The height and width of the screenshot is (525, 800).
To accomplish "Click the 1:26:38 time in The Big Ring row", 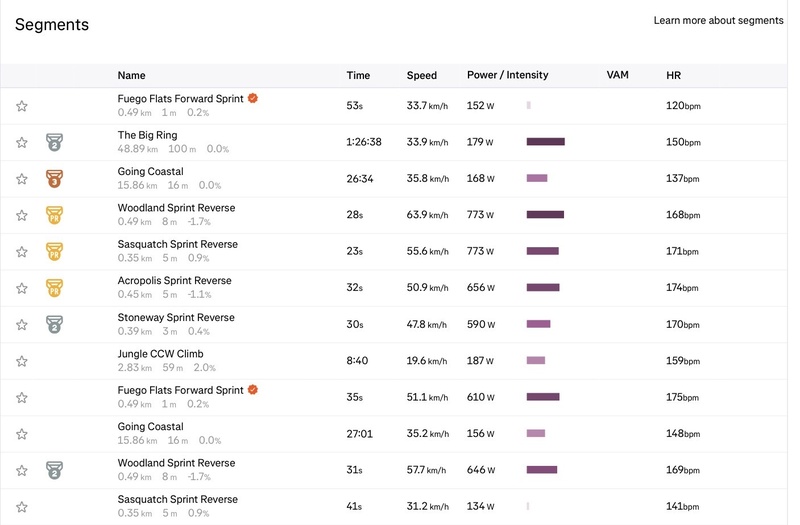I will (x=364, y=142).
